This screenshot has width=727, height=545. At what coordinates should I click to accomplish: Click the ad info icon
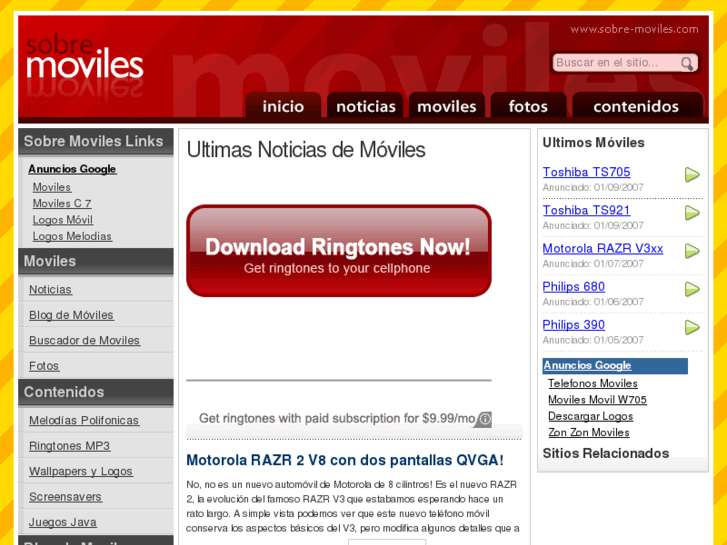(485, 419)
